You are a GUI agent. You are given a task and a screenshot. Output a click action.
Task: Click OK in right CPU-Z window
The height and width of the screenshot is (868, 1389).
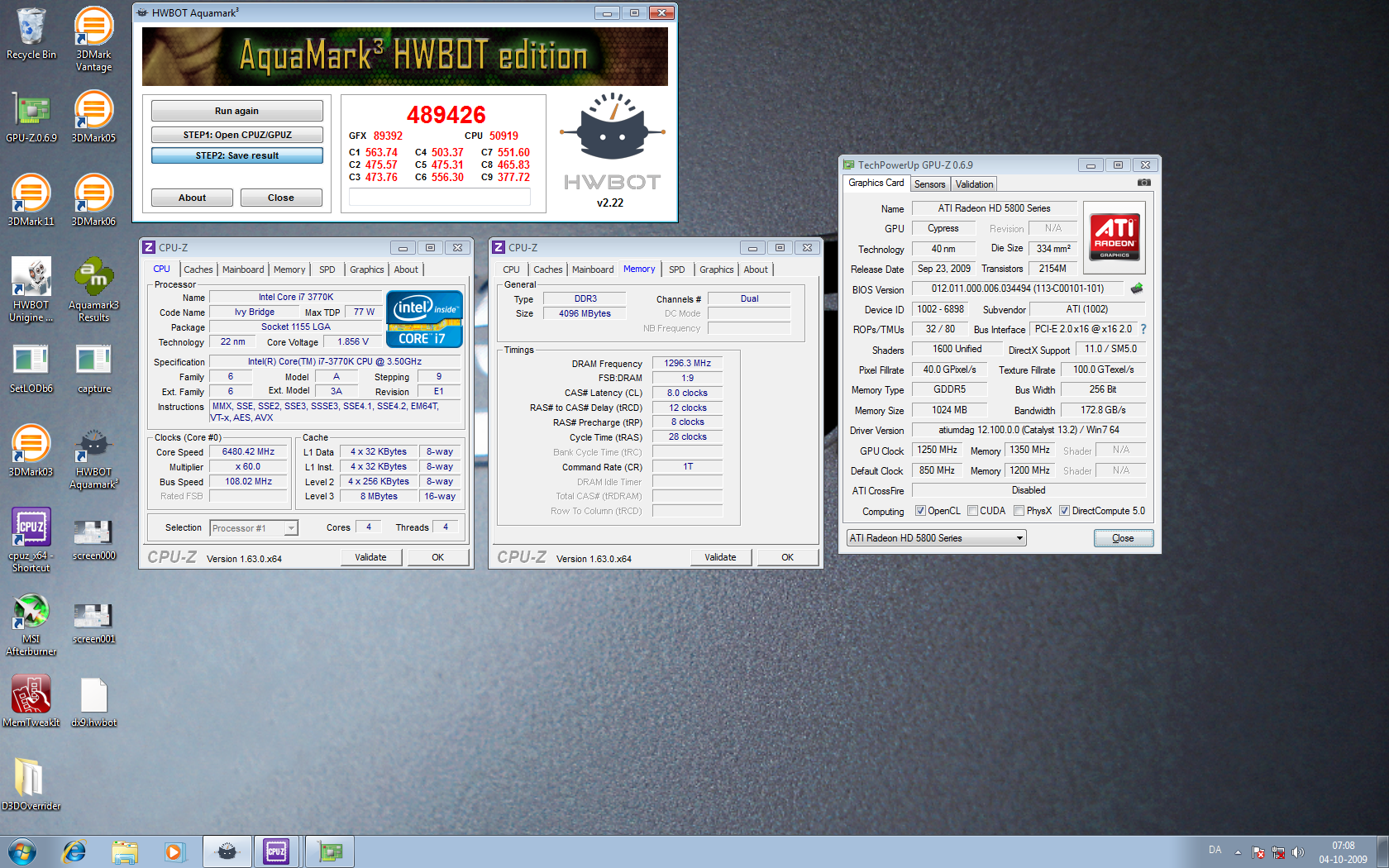(x=788, y=557)
